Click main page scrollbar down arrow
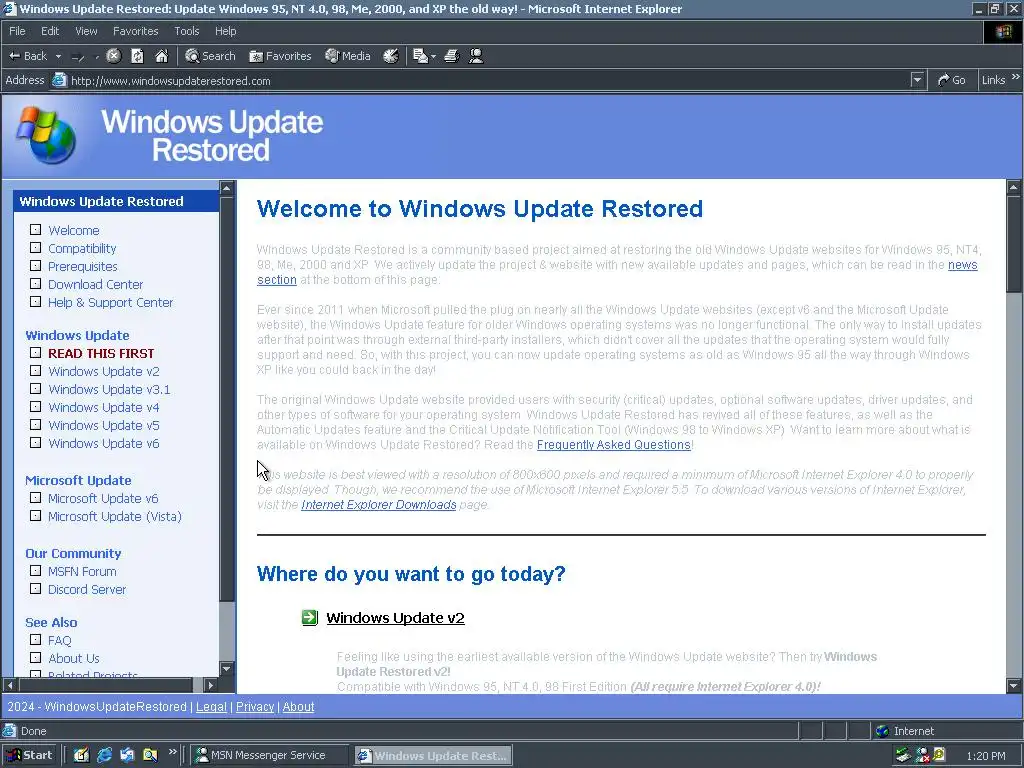Image resolution: width=1024 pixels, height=768 pixels. [1014, 686]
